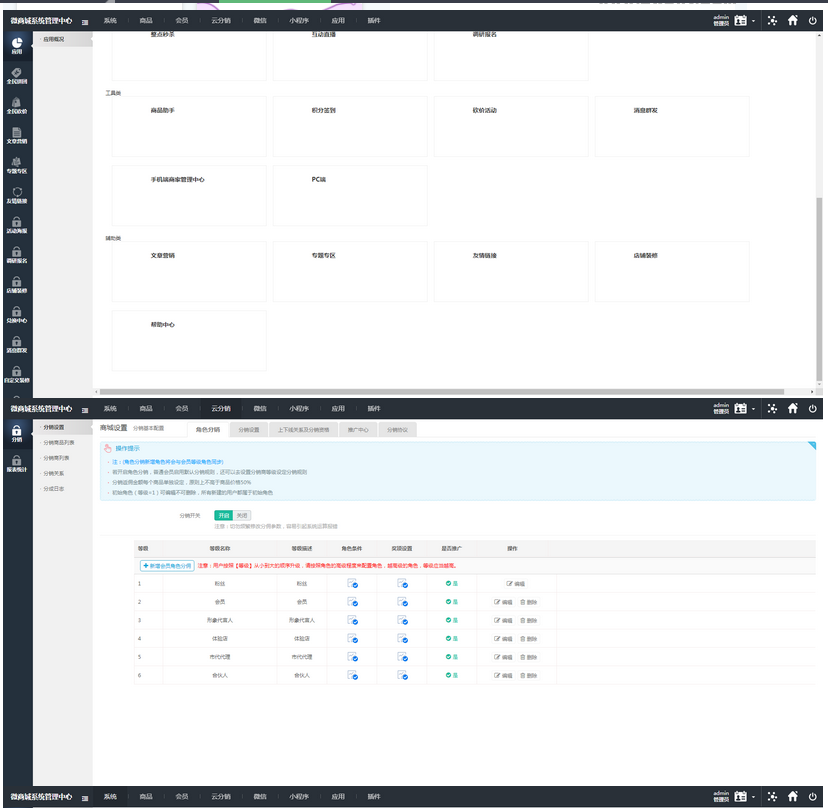Delete the 合伙人 role row
828x808 pixels.
coord(529,674)
